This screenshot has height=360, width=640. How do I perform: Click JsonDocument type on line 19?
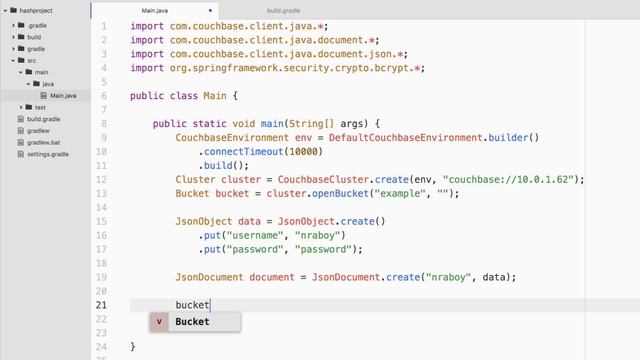209,277
